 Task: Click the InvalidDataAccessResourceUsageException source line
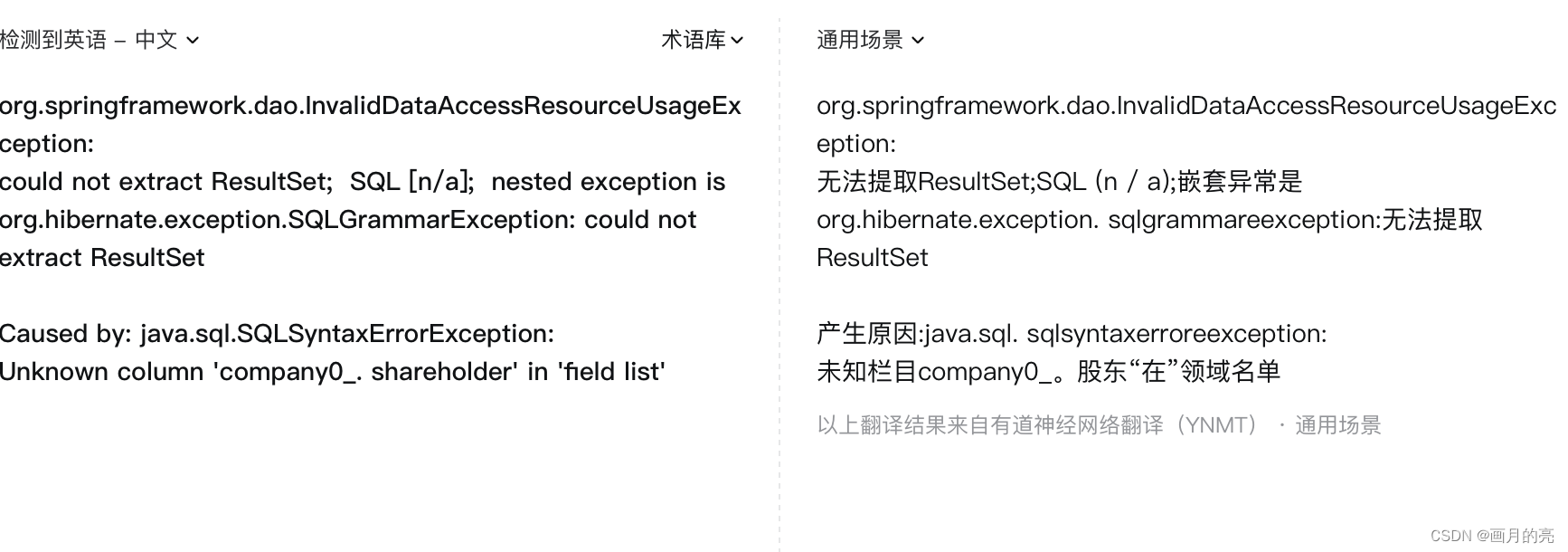pyautogui.click(x=371, y=106)
